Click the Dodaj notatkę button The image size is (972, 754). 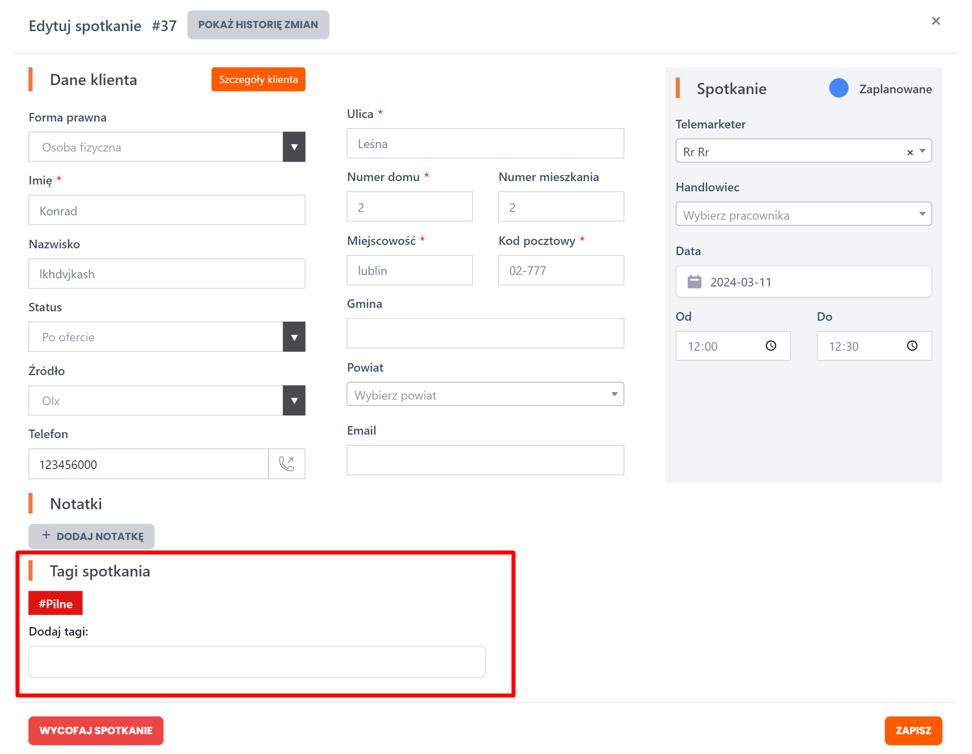coord(92,536)
